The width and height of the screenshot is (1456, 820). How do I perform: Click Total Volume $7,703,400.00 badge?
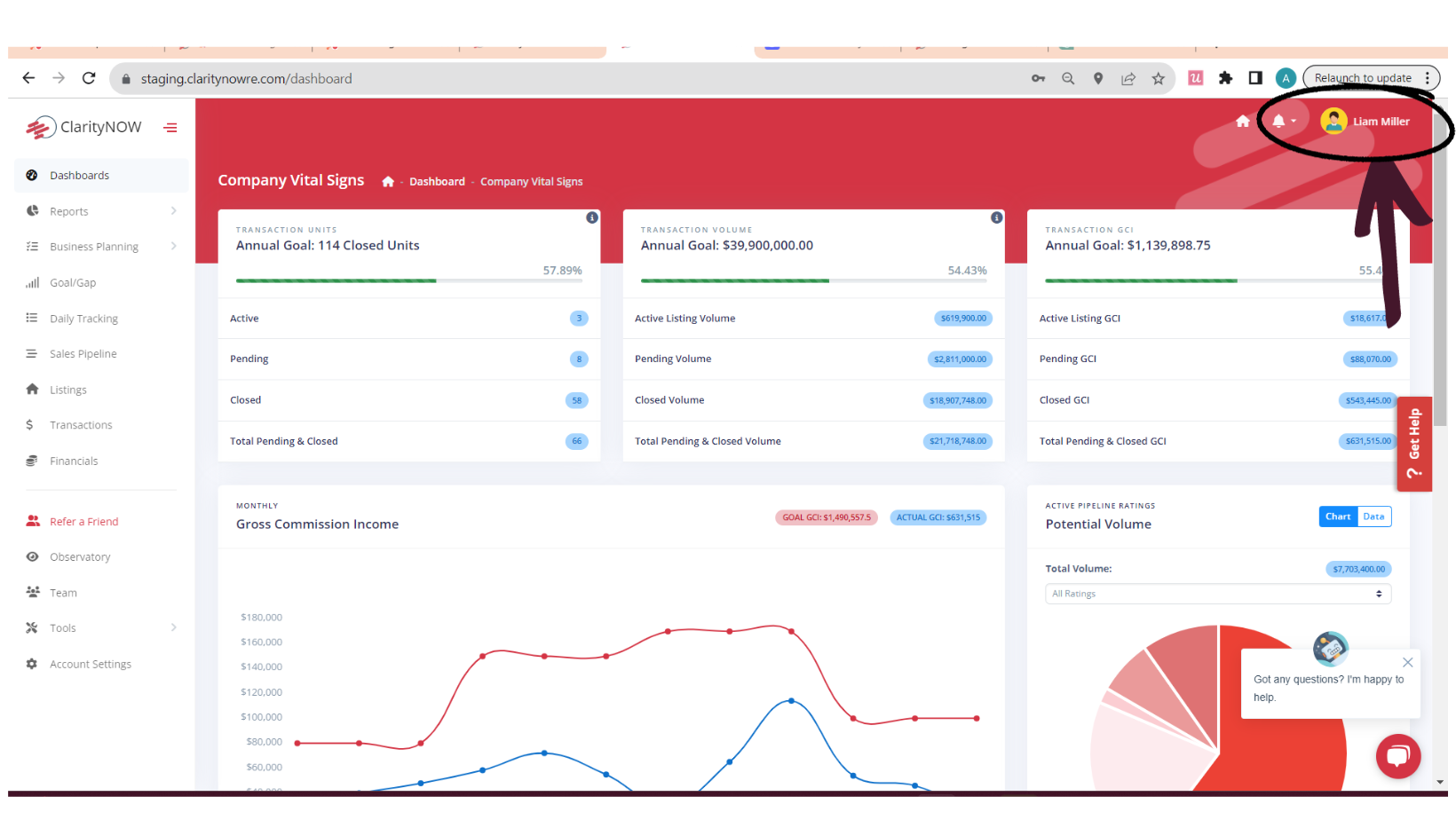(1358, 569)
